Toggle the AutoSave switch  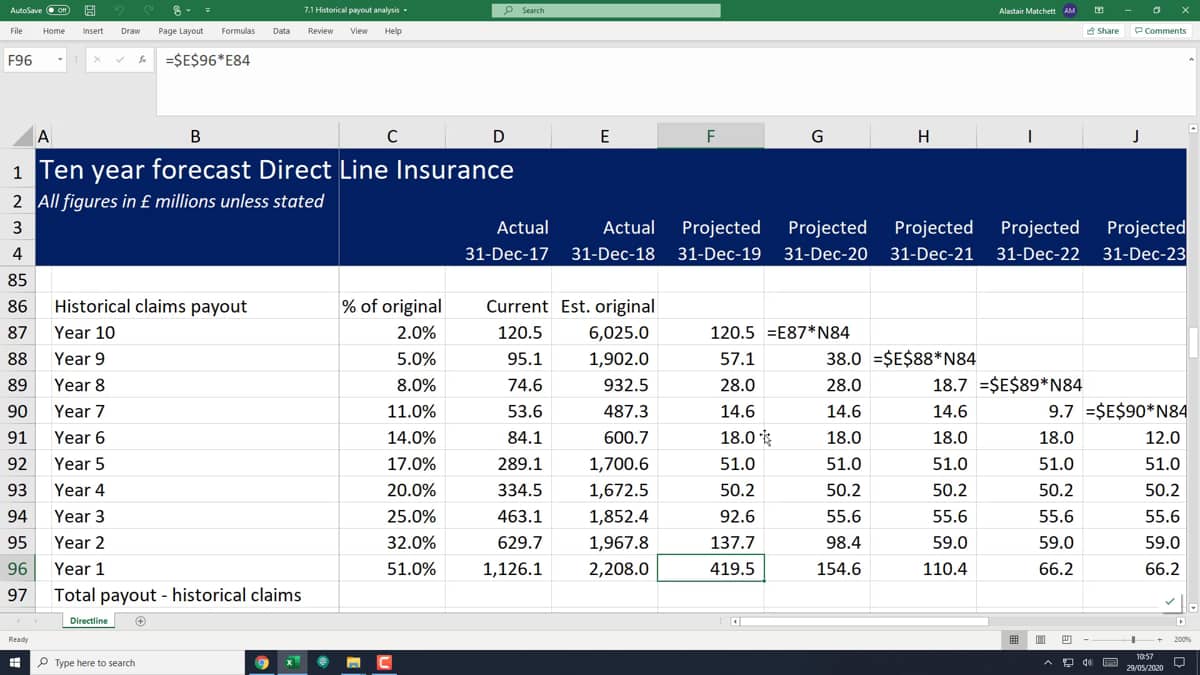pos(56,10)
